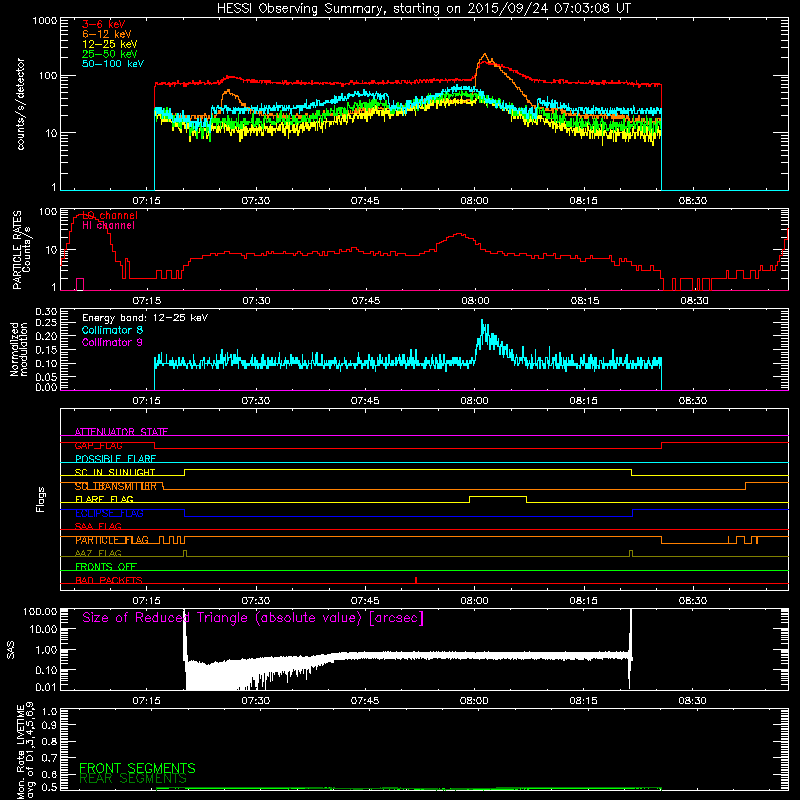800x800 pixels.
Task: Click the SAS axis label
Action: 11,650
